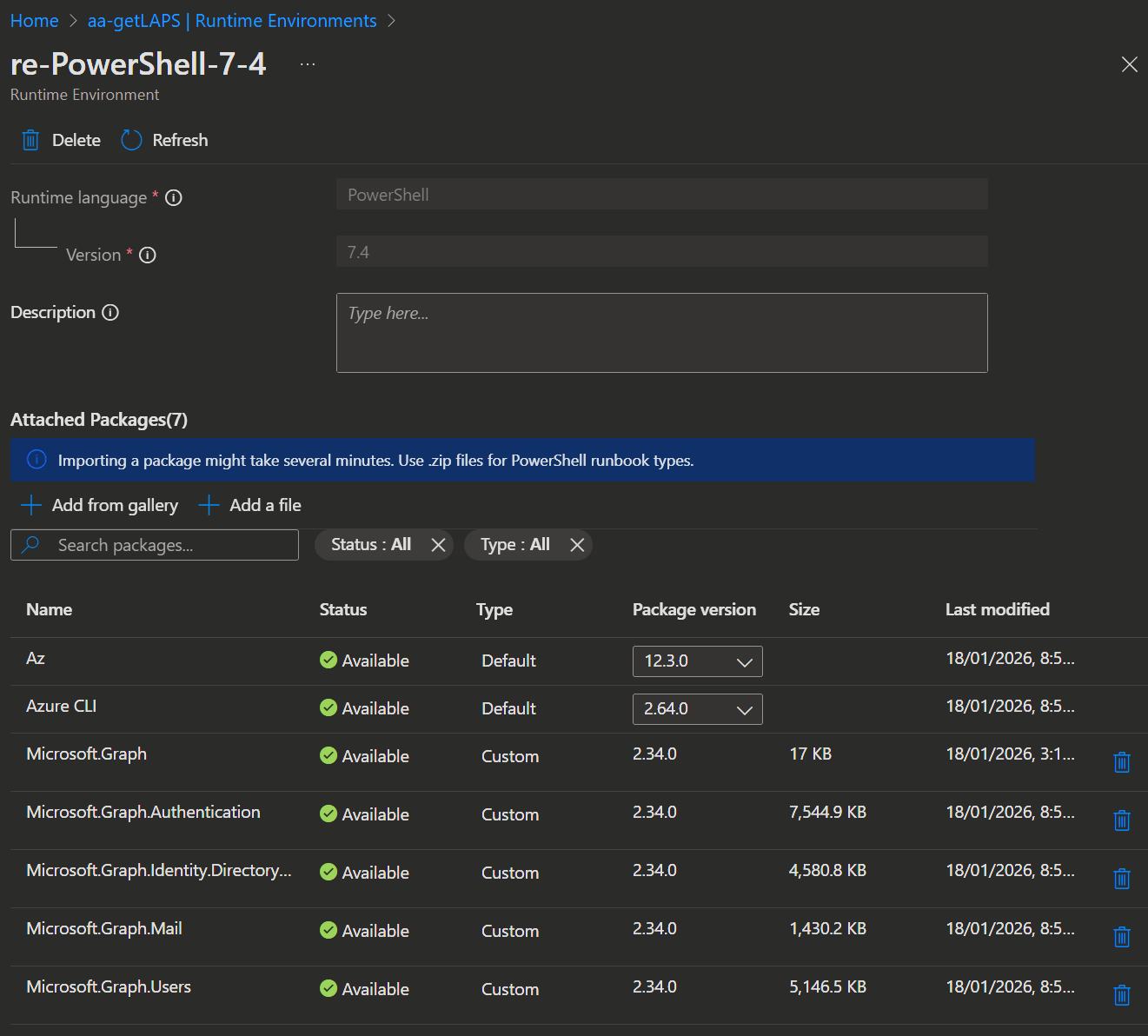Clear the Status : All filter

(x=438, y=545)
